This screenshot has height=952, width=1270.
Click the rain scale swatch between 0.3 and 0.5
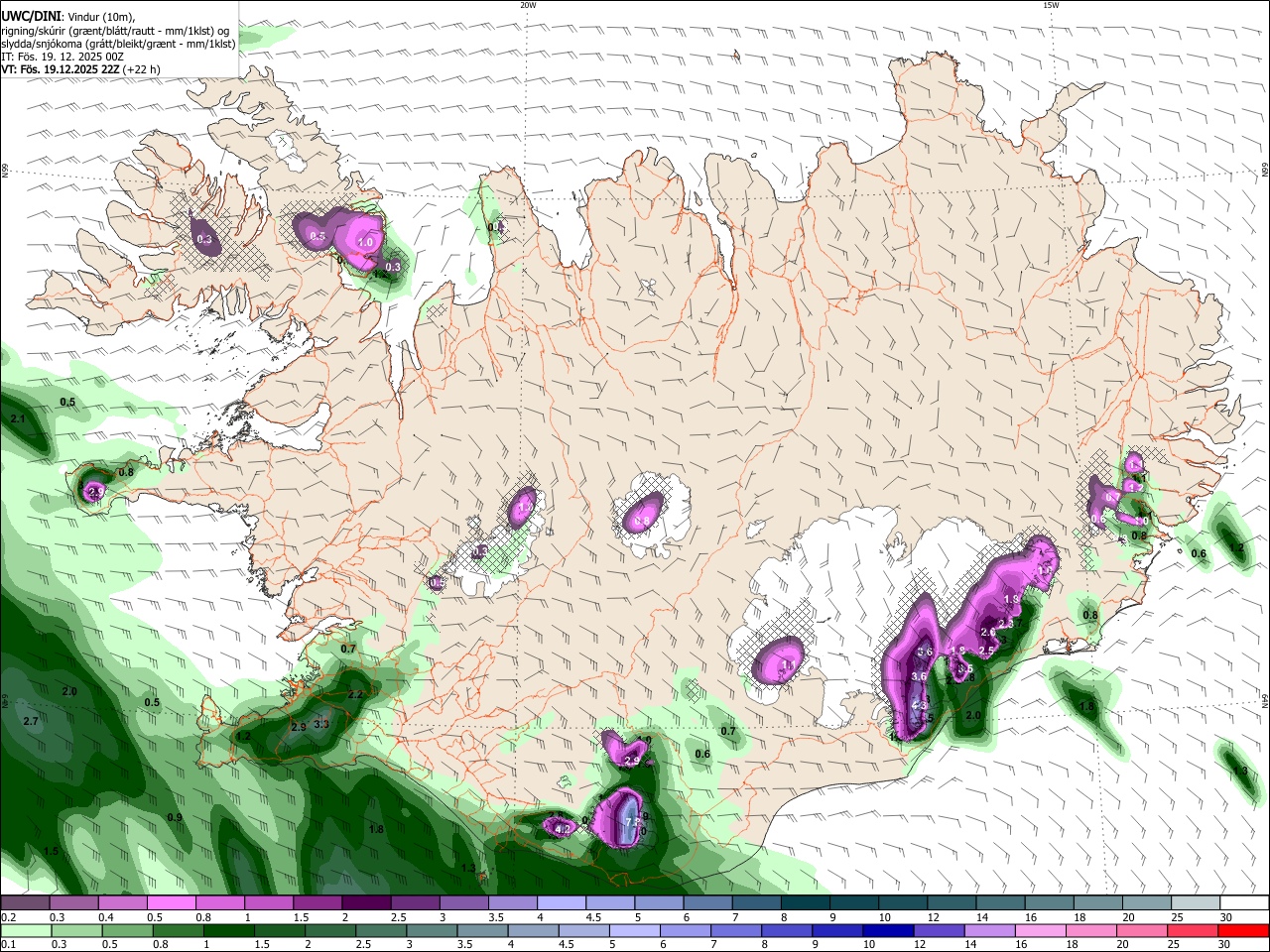tap(77, 931)
